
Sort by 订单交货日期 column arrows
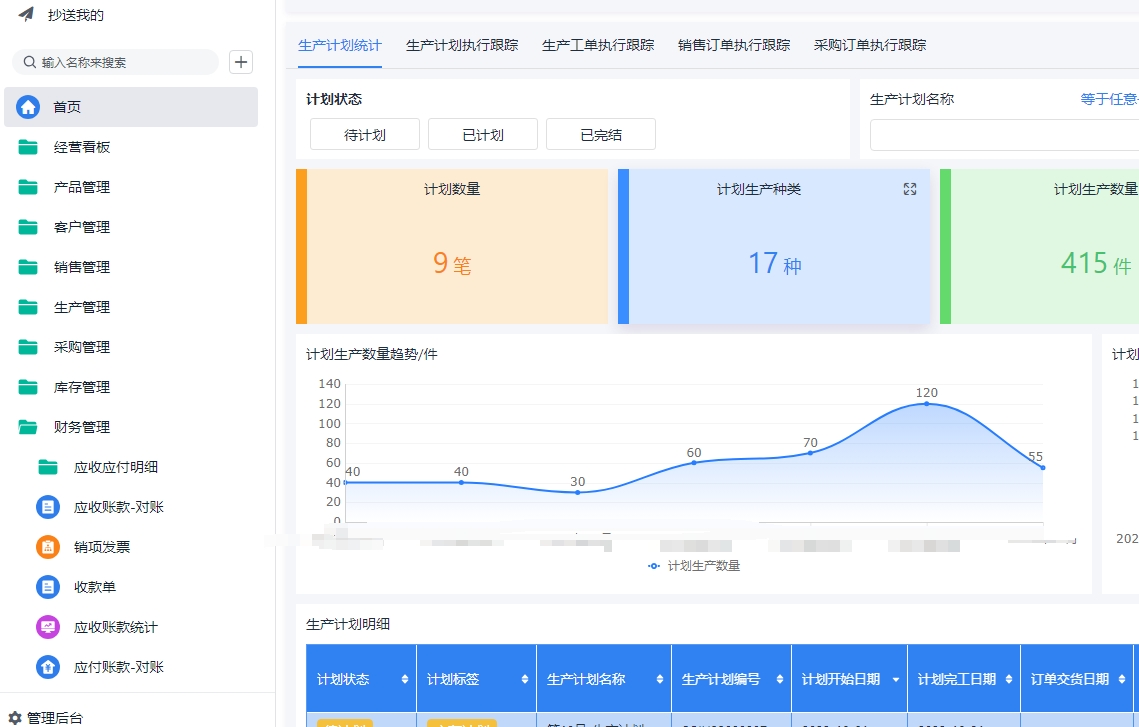[x=1122, y=679]
